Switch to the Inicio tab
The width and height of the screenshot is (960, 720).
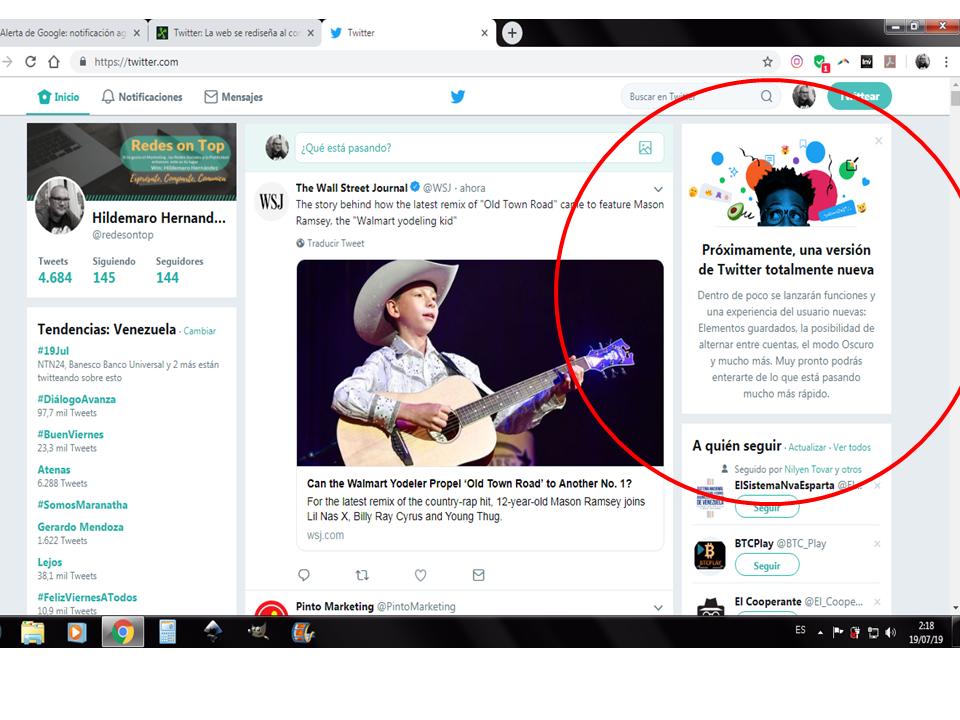coord(58,97)
